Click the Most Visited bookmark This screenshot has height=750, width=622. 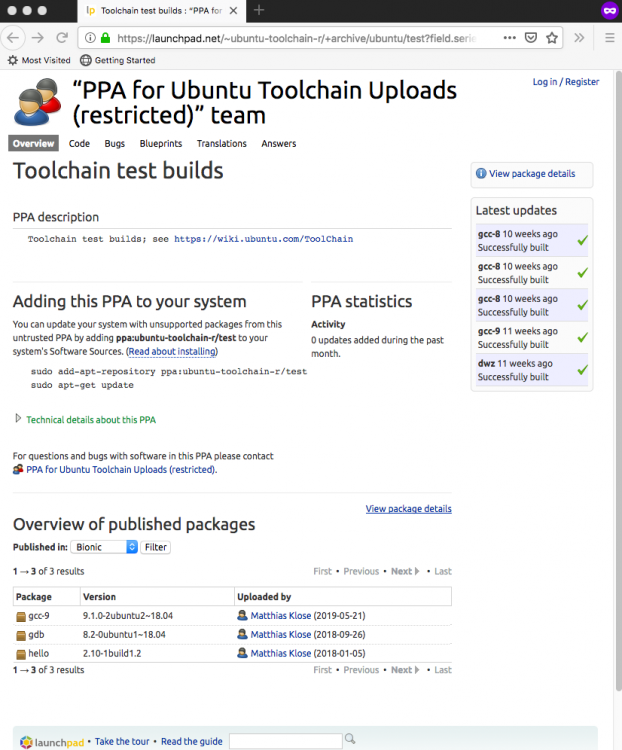pos(39,60)
